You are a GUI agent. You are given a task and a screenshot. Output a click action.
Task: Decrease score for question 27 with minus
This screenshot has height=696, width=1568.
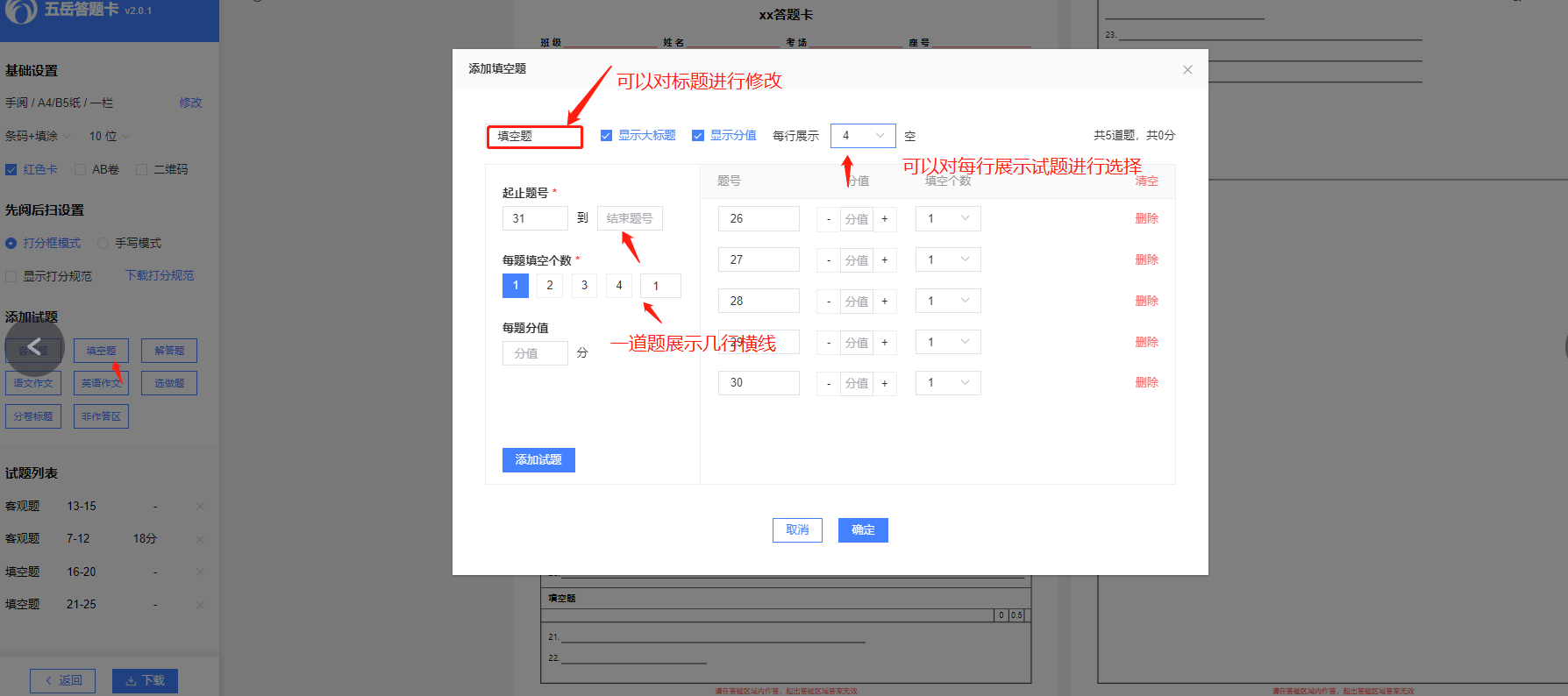829,260
